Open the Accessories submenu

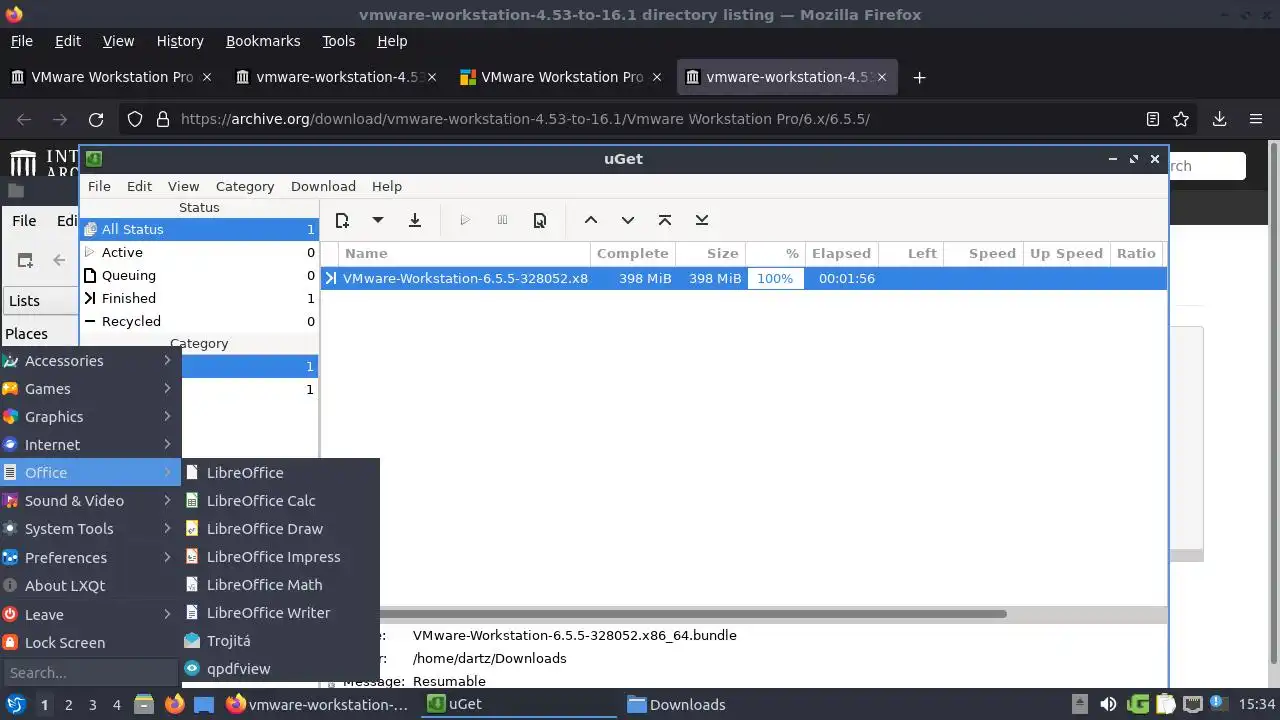tap(90, 360)
